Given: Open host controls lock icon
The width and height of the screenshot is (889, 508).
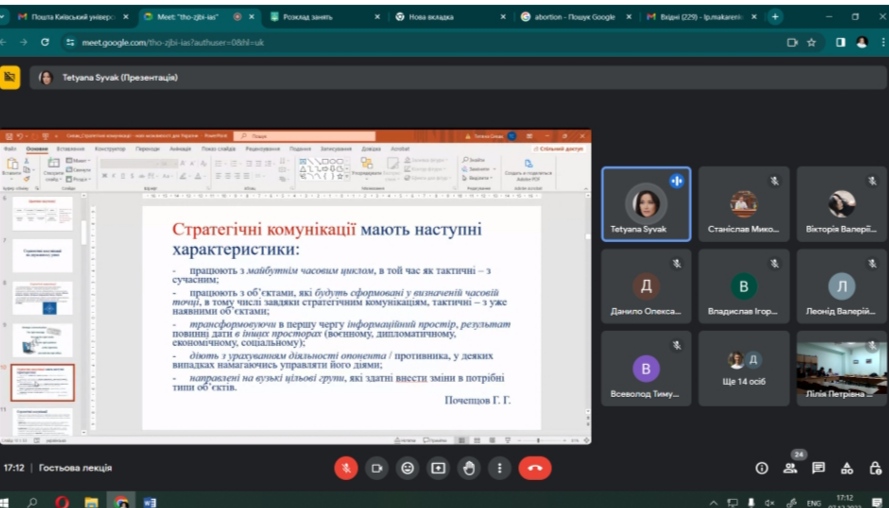Looking at the screenshot, I should [x=874, y=467].
